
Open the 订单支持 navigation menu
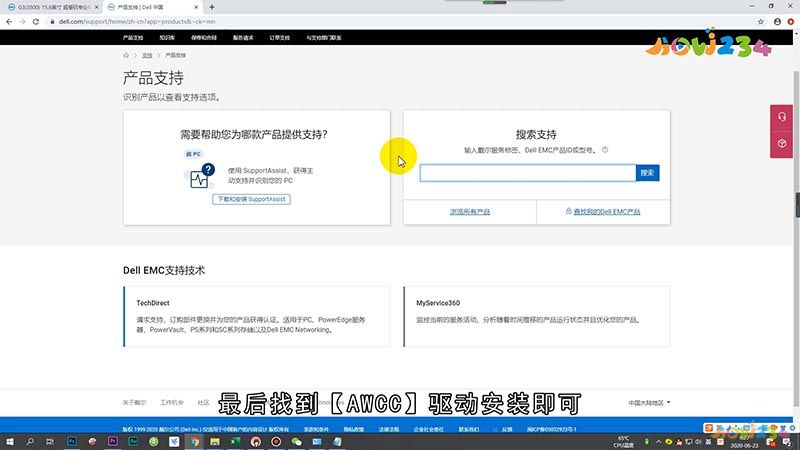[280, 38]
